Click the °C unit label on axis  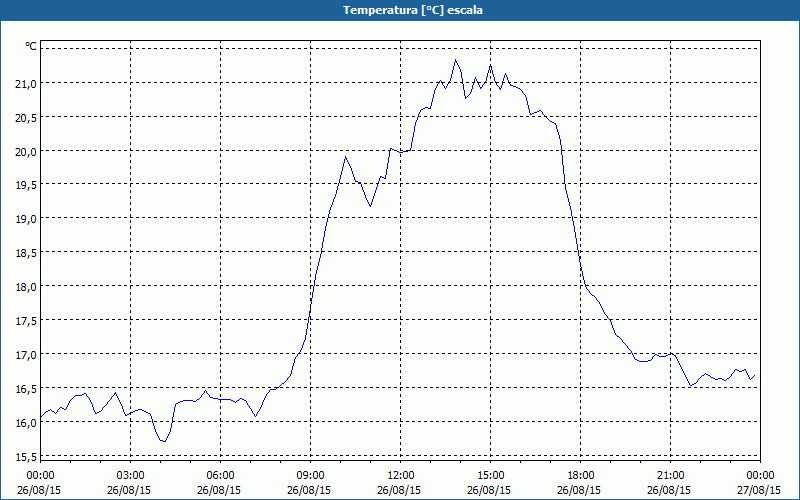(x=31, y=46)
